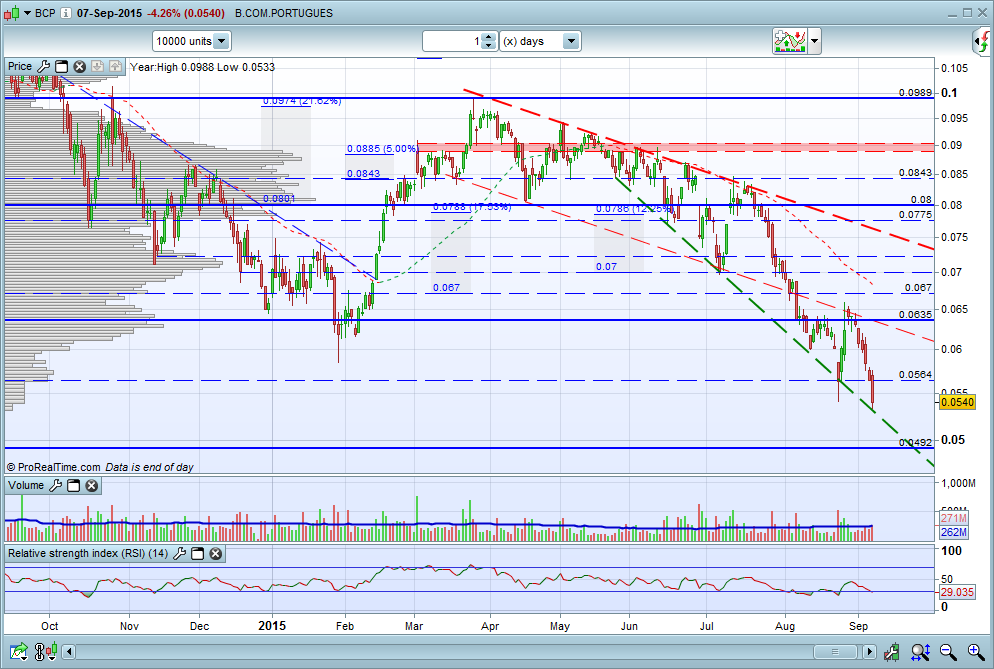Close the Volume panel

click(92, 486)
